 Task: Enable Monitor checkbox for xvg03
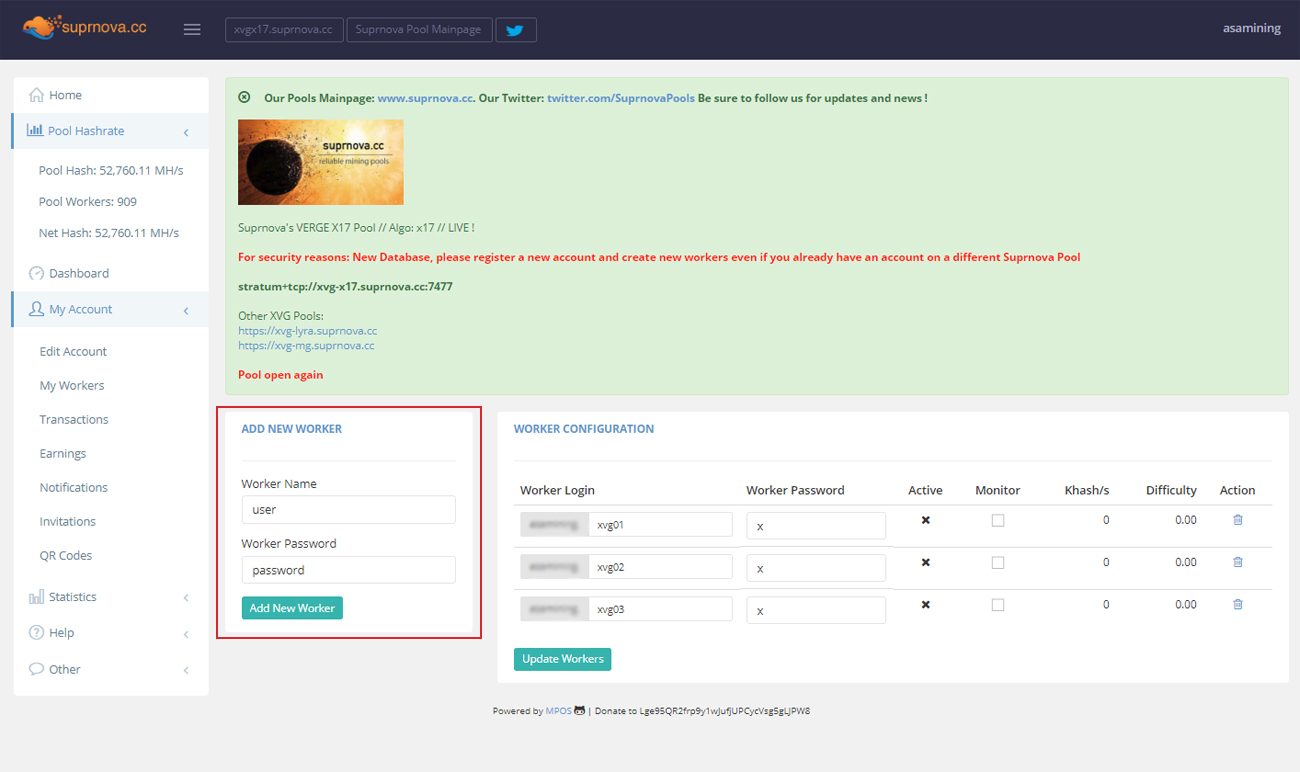click(x=998, y=605)
